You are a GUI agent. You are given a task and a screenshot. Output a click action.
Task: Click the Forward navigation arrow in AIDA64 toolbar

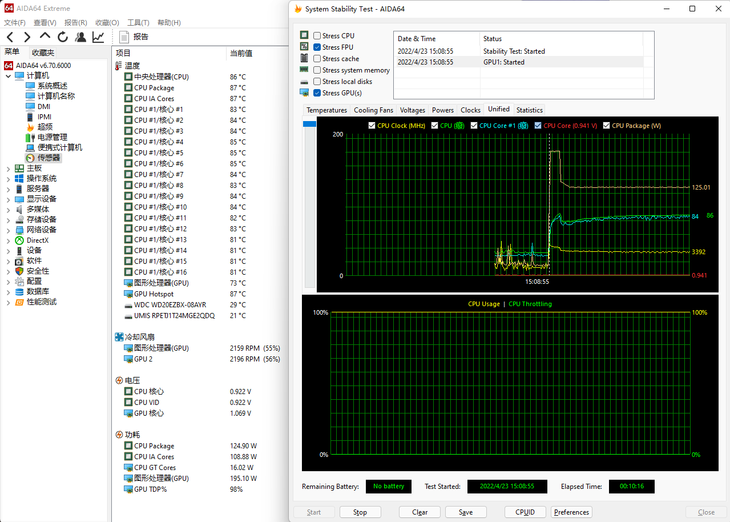[x=27, y=37]
